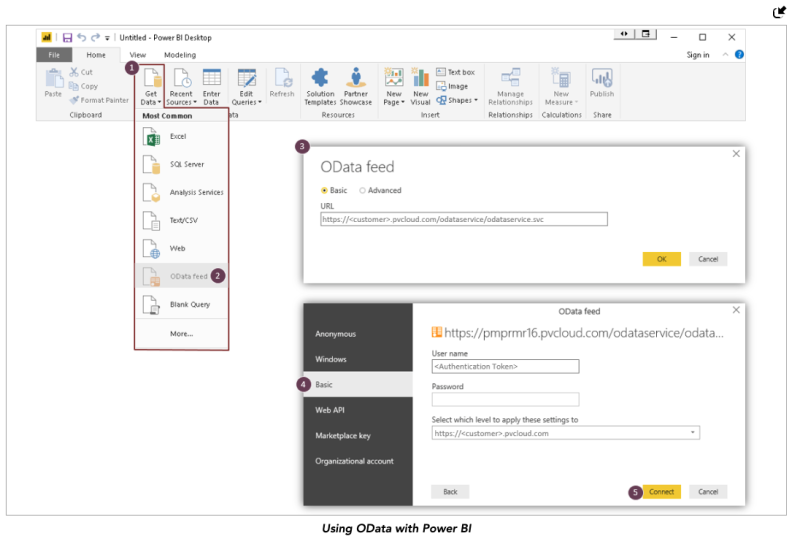800x536 pixels.
Task: Click the Redo arrow
Action: (x=95, y=37)
